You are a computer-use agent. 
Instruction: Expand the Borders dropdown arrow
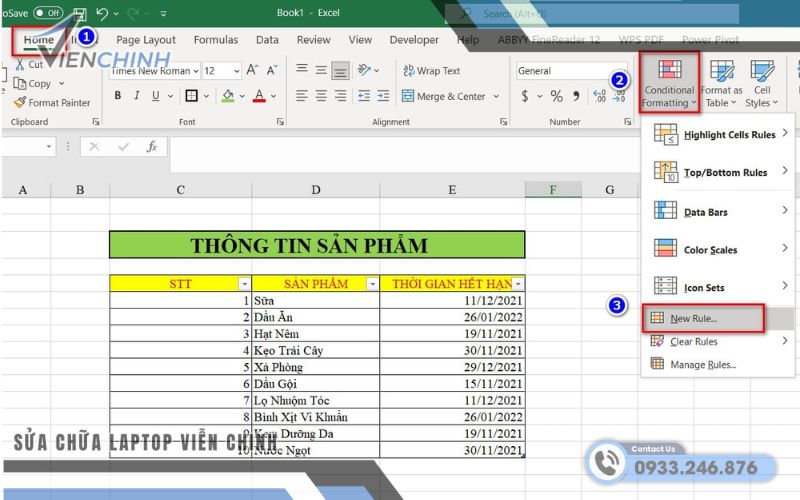206,96
